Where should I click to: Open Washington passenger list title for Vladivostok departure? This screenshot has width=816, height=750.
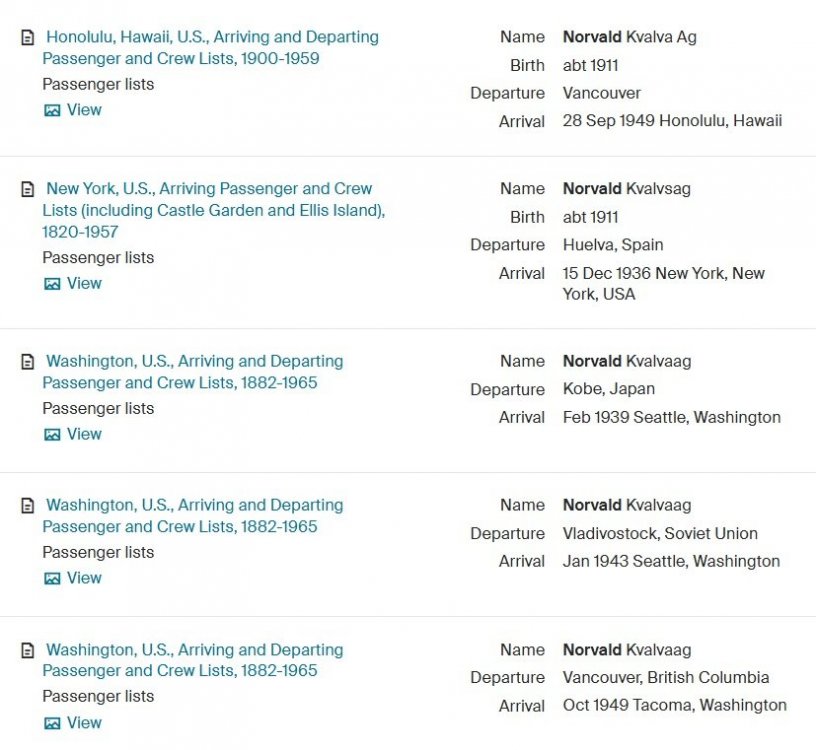(194, 516)
